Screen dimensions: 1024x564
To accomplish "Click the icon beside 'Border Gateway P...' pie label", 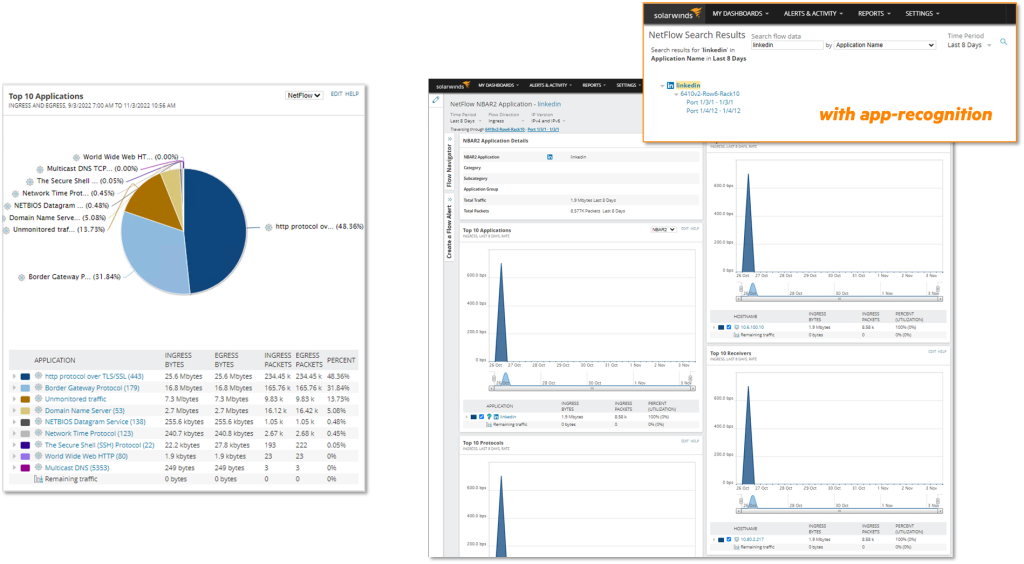I will click(22, 277).
